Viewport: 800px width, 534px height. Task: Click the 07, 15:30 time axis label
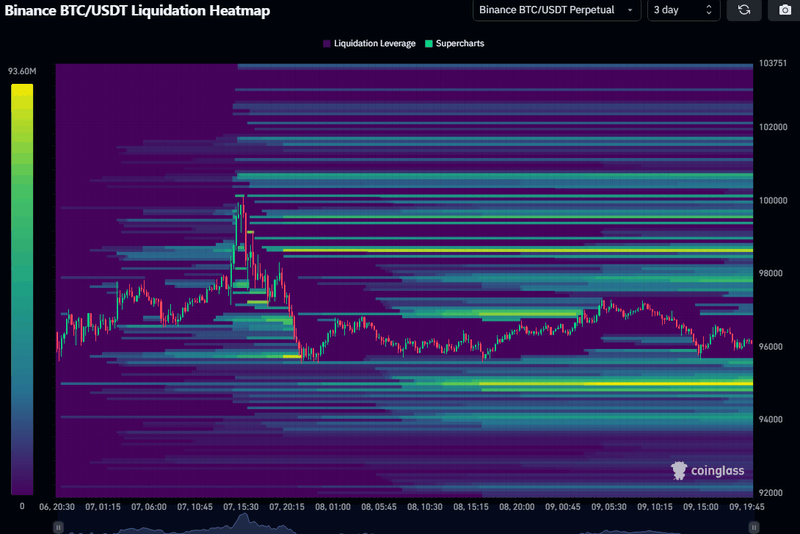[241, 506]
